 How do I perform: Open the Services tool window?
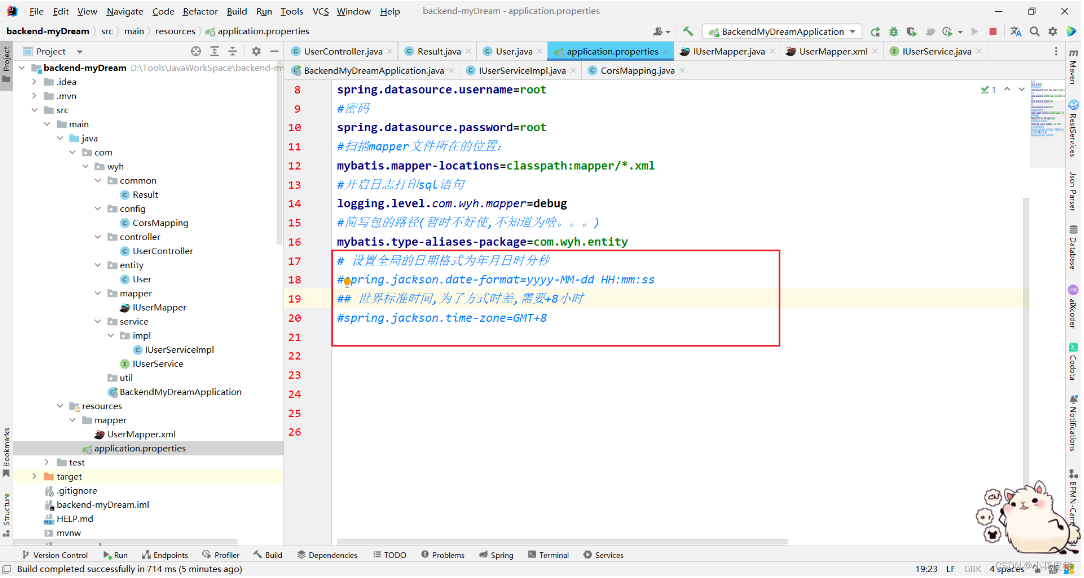(x=603, y=555)
